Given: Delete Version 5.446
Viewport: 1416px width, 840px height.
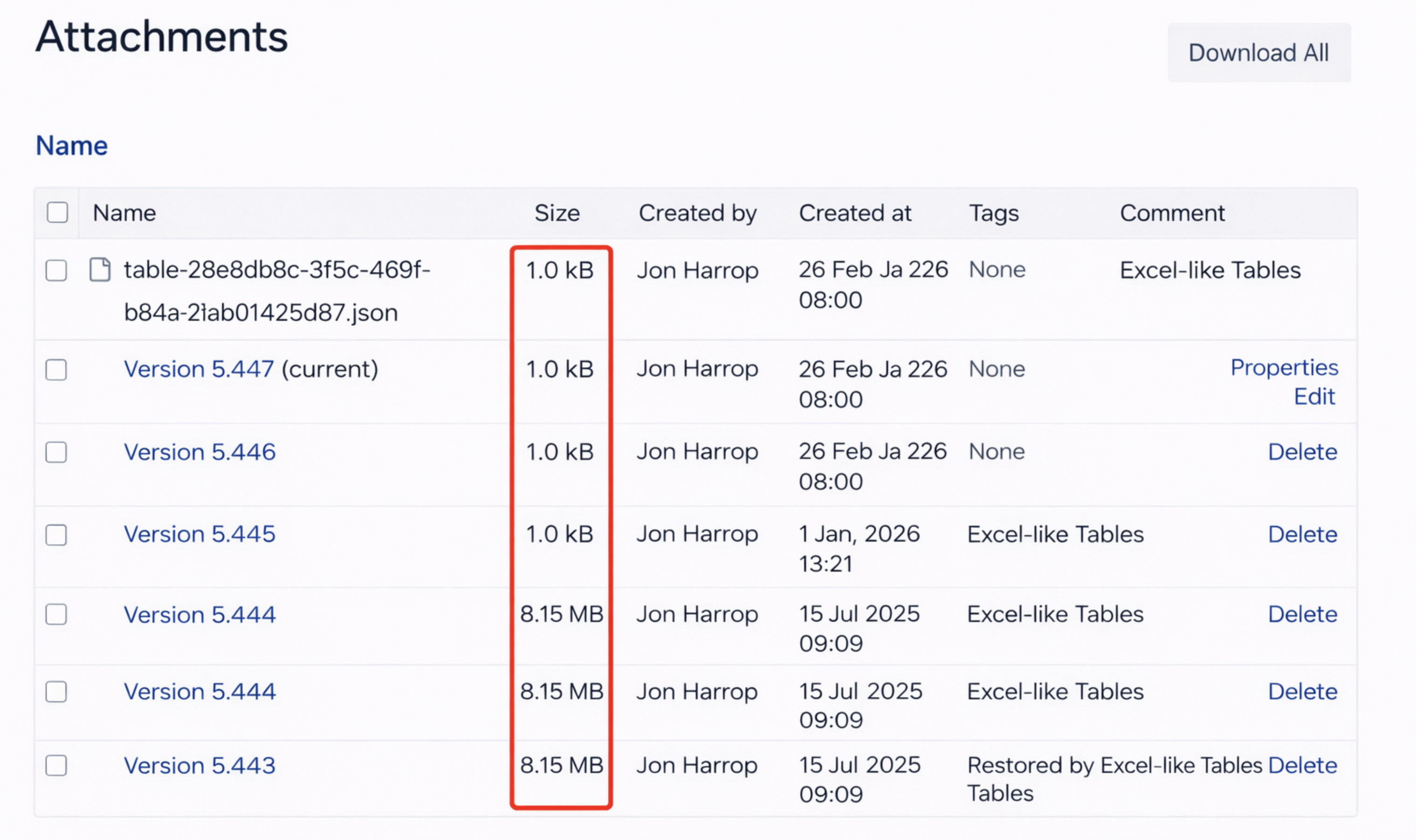Looking at the screenshot, I should 1302,452.
